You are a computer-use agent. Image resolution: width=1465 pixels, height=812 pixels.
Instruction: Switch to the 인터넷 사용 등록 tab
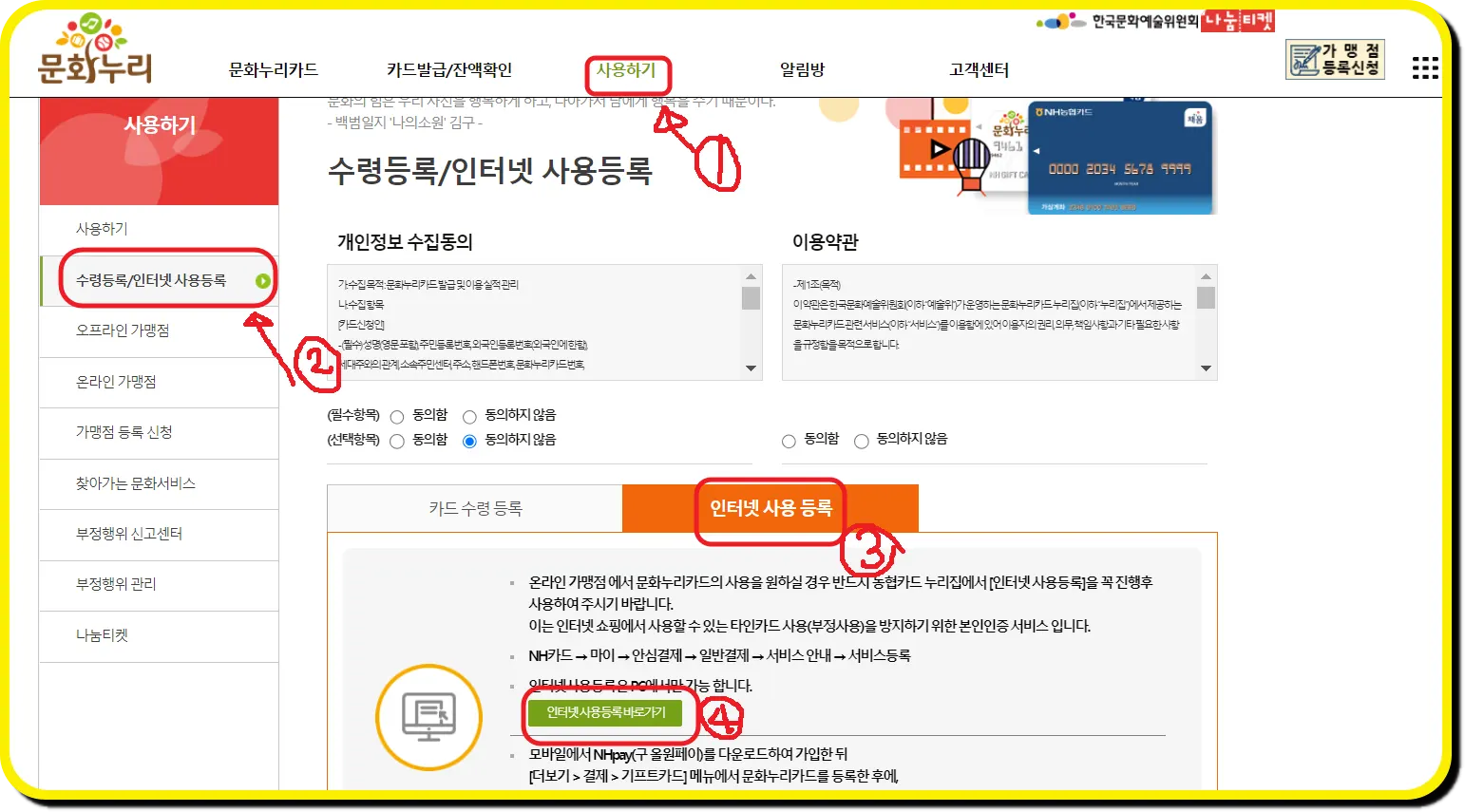pos(770,509)
